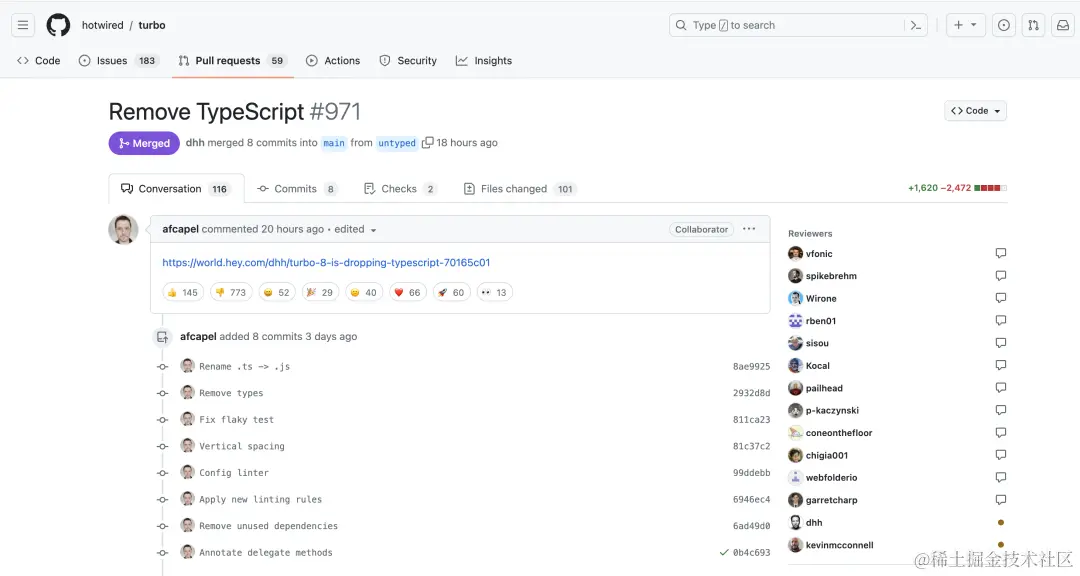Open afcapel's large avatar beside the comment
This screenshot has height=576, width=1080.
point(123,229)
